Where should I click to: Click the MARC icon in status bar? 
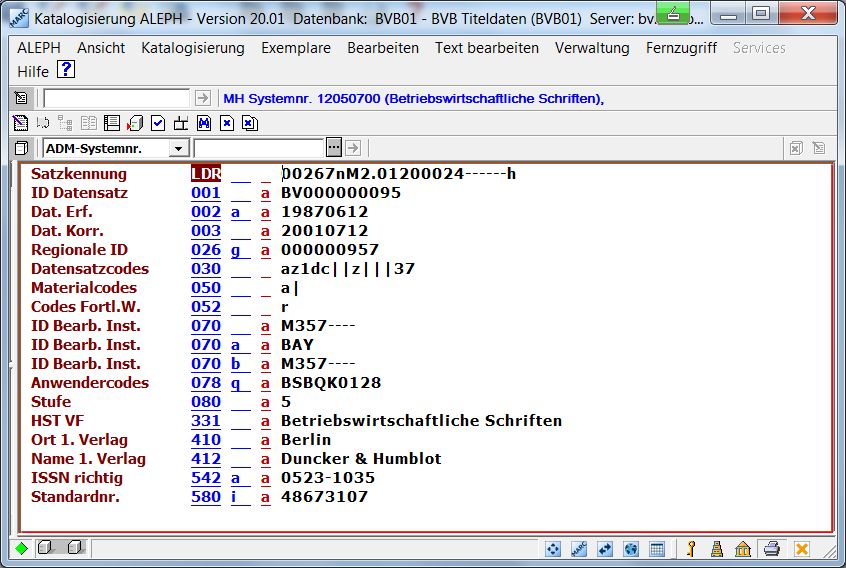tap(579, 549)
